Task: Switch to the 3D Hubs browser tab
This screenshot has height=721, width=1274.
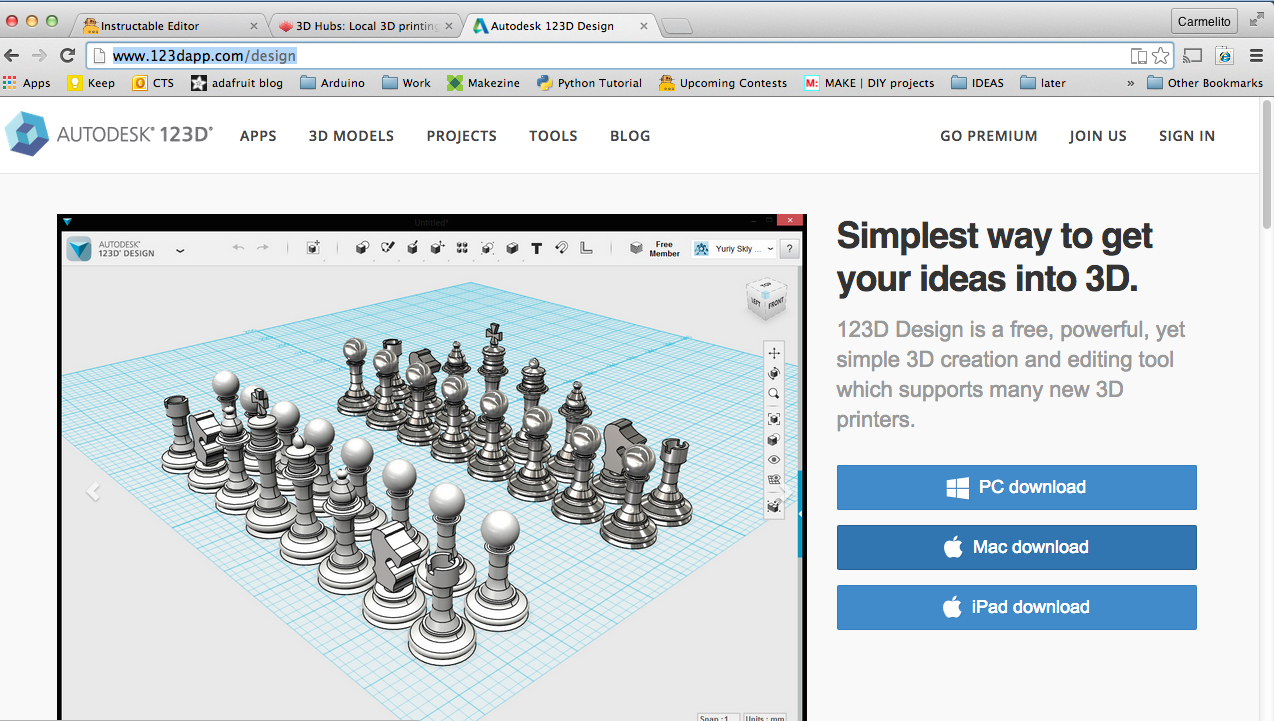Action: tap(365, 25)
